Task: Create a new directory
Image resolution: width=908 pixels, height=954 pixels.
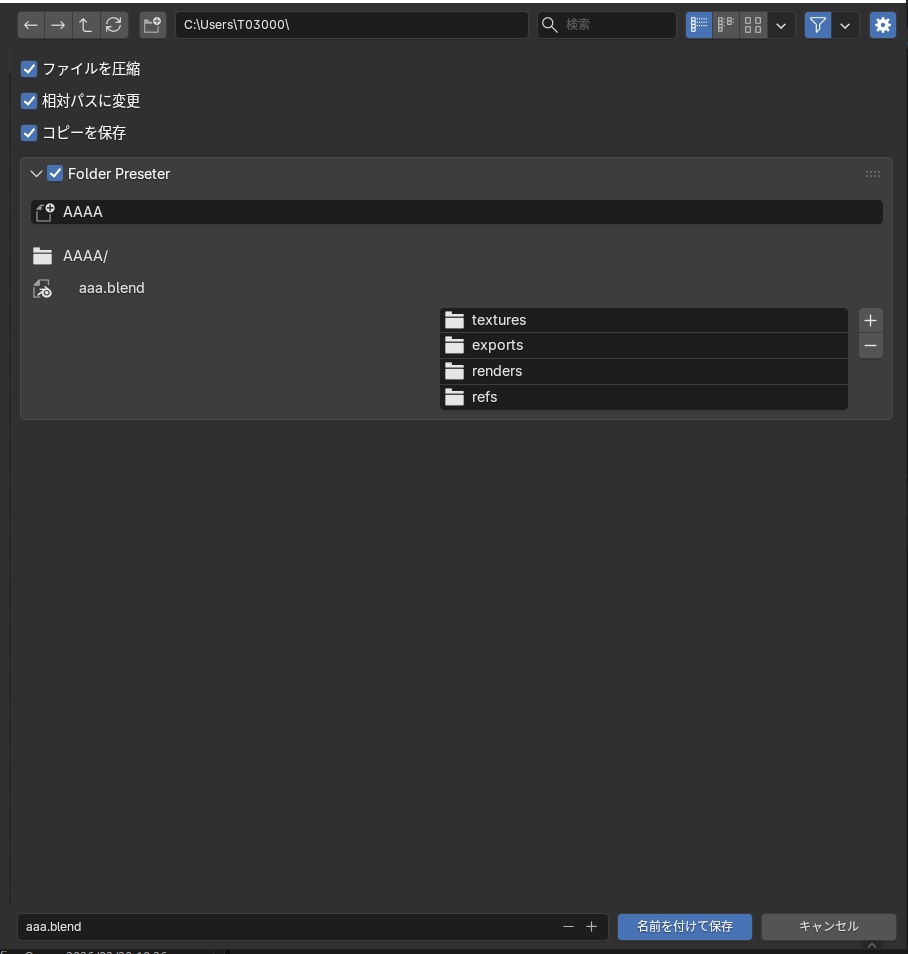Action: click(x=152, y=25)
